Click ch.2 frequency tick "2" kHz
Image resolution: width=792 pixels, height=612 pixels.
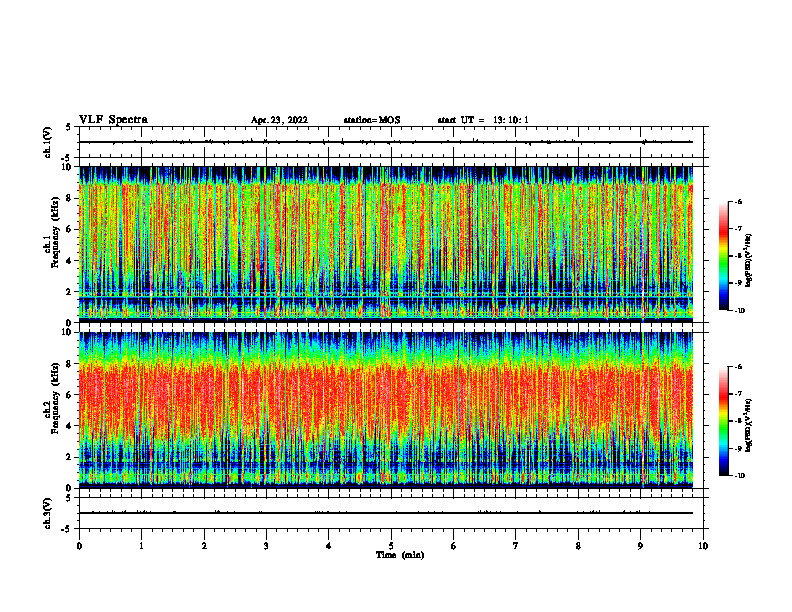tap(71, 457)
